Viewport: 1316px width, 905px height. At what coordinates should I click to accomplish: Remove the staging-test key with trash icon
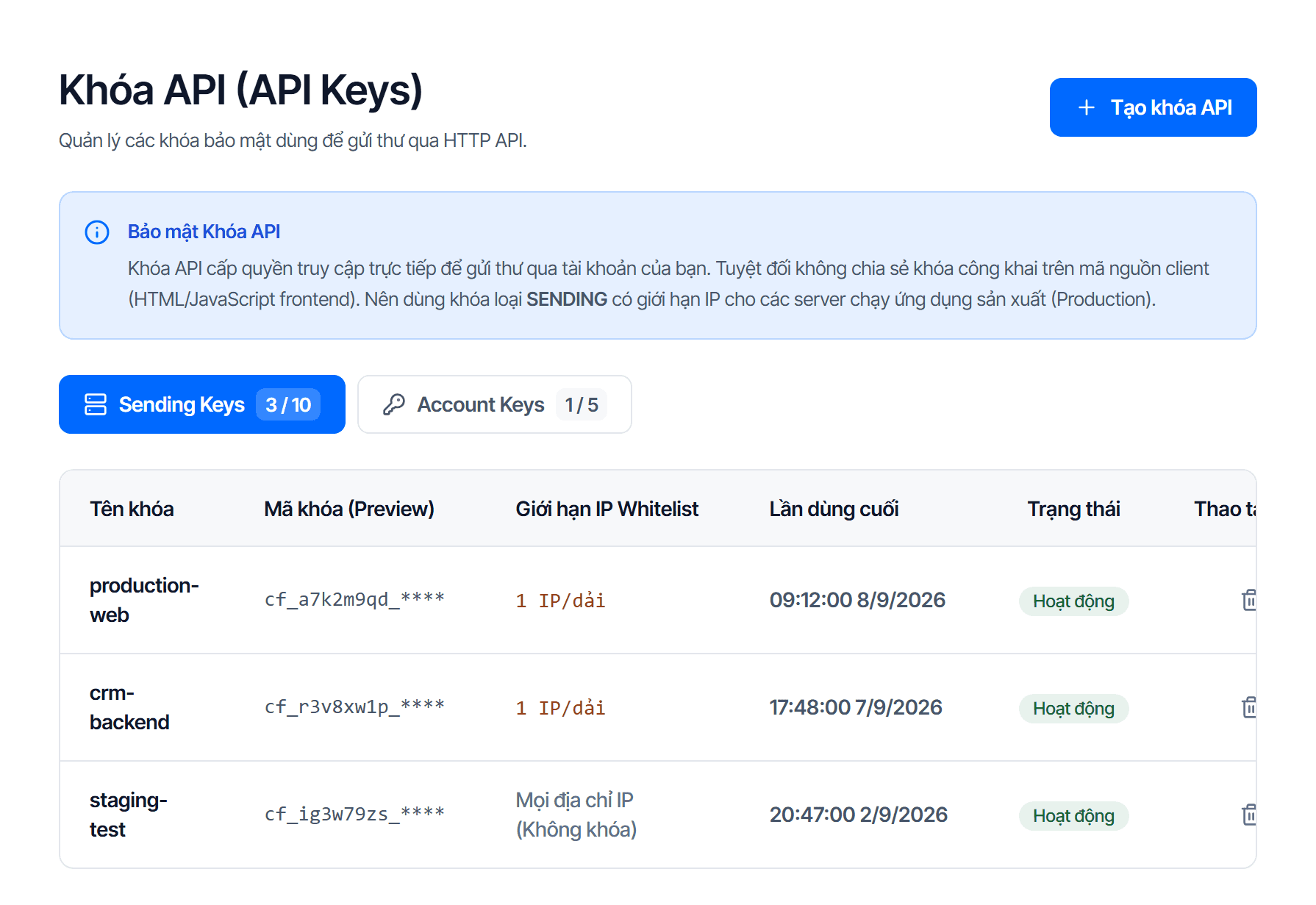(x=1248, y=815)
